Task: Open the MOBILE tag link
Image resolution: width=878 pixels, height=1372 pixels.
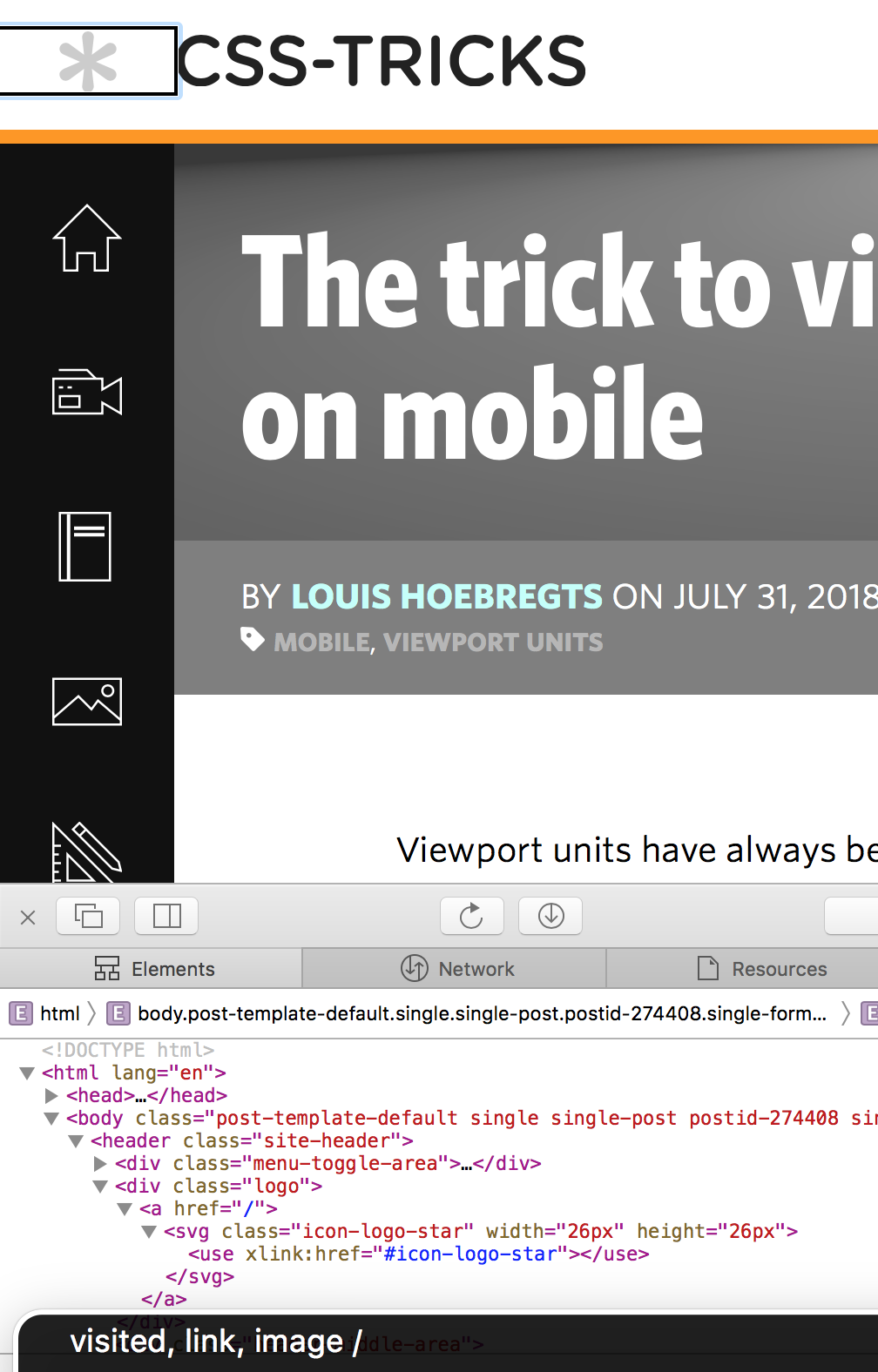Action: (321, 642)
